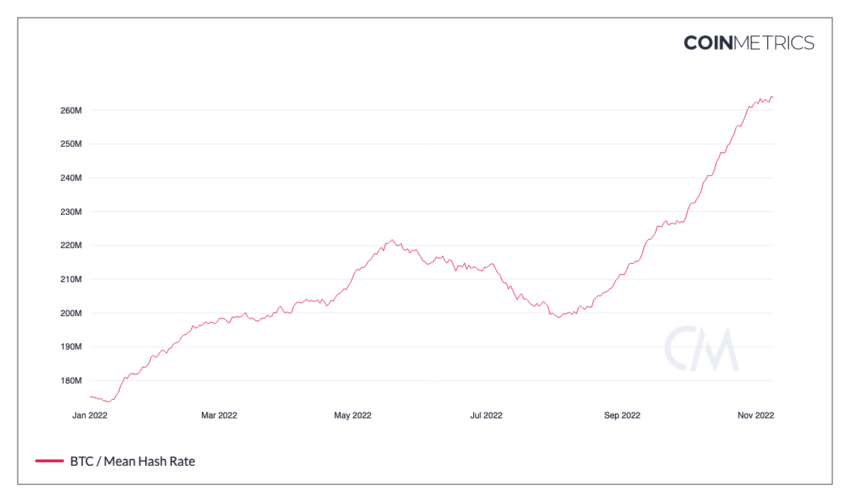
Task: Click the May 2022 x-axis label
Action: pyautogui.click(x=353, y=414)
